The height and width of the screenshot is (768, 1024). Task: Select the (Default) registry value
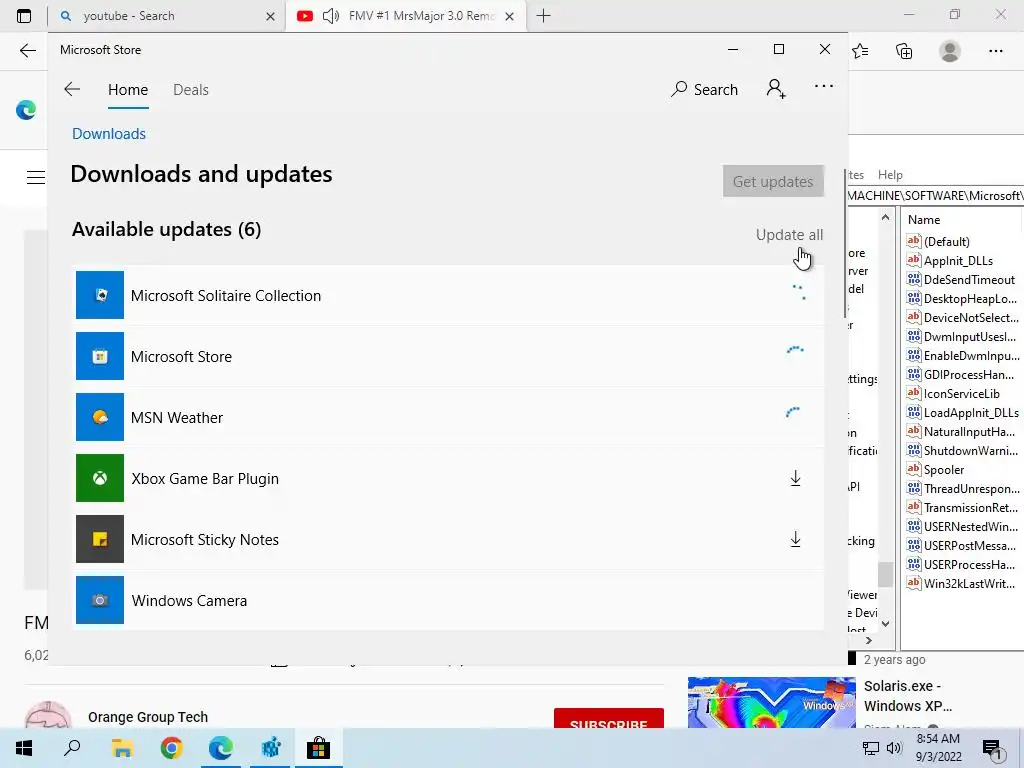[946, 242]
